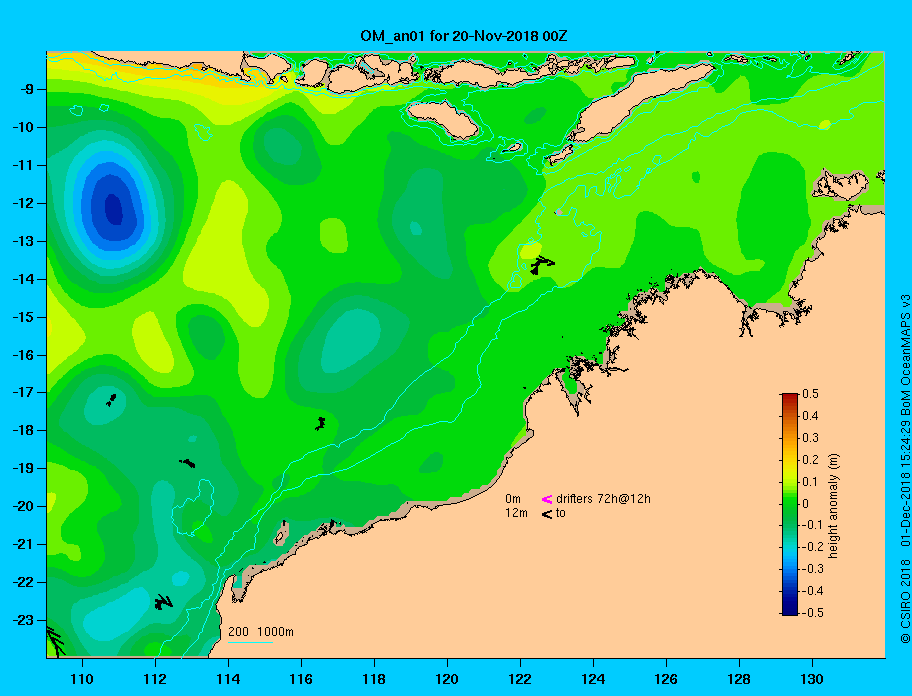
Task: Click the longitude label '130'
Action: tap(812, 679)
